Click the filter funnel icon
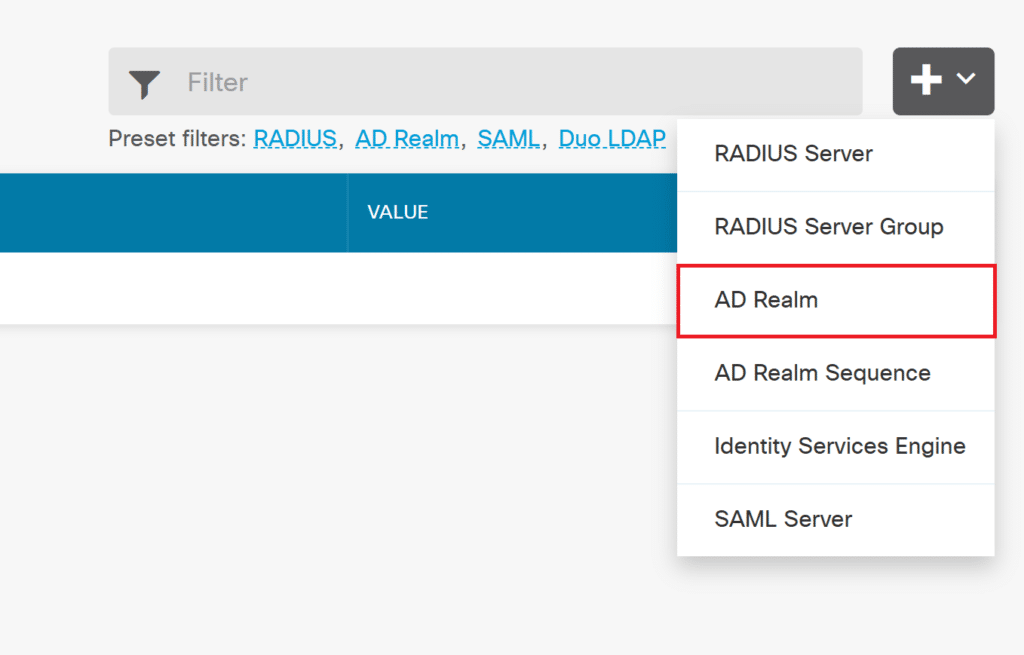 coord(144,82)
